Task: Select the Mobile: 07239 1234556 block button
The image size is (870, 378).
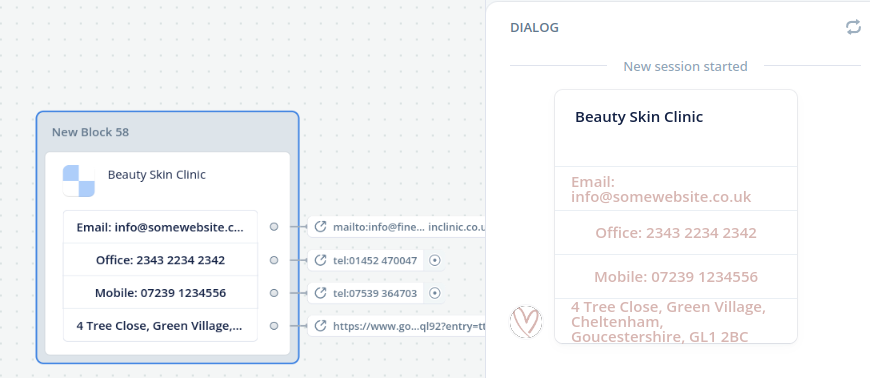Action: 160,293
